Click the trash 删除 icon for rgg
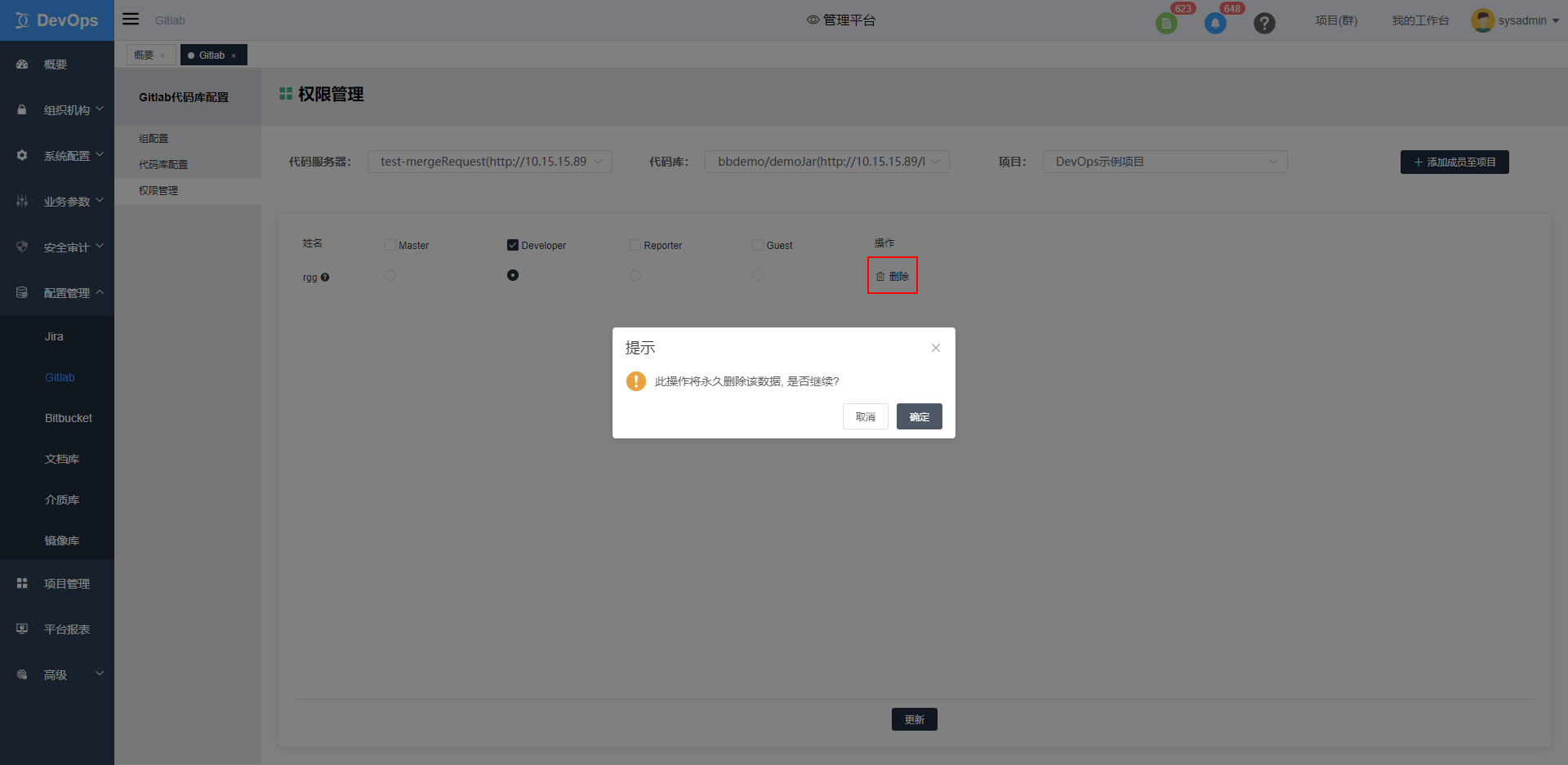The width and height of the screenshot is (1568, 765). point(880,277)
